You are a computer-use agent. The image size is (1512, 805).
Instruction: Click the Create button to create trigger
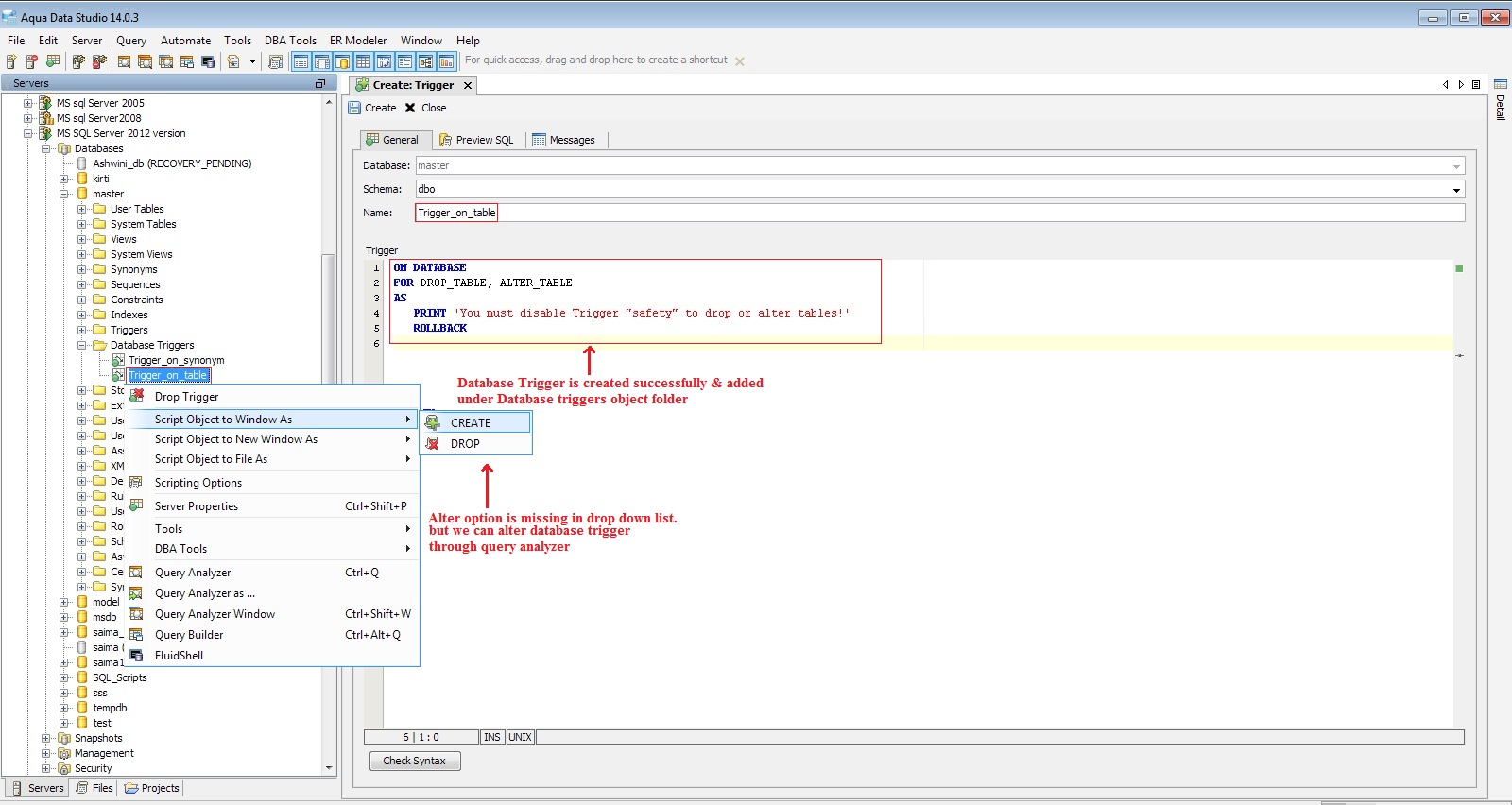[x=372, y=108]
